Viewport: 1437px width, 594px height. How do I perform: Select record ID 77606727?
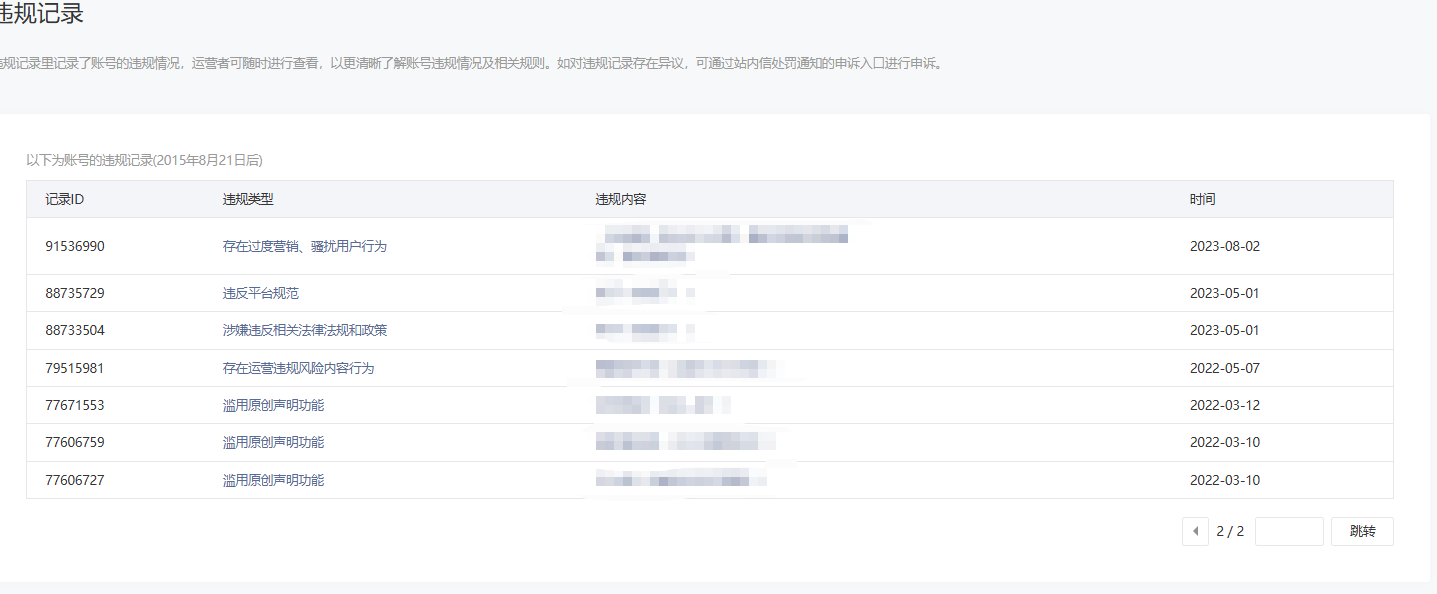[75, 480]
